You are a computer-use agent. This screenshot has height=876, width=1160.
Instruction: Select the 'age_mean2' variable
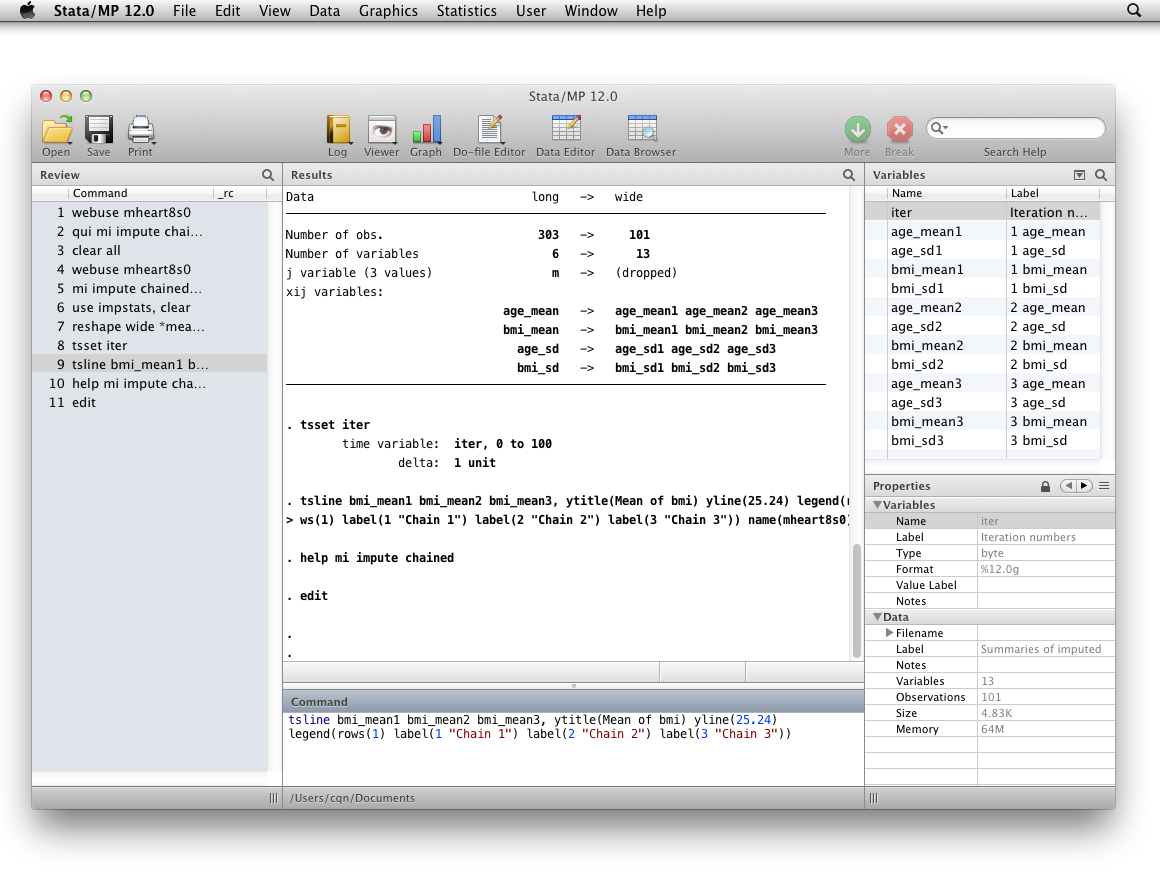[982, 307]
